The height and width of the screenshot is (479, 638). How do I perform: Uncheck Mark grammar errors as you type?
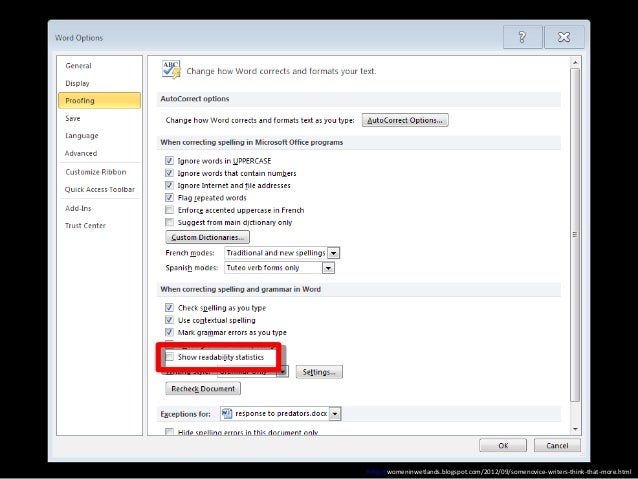pyautogui.click(x=169, y=332)
